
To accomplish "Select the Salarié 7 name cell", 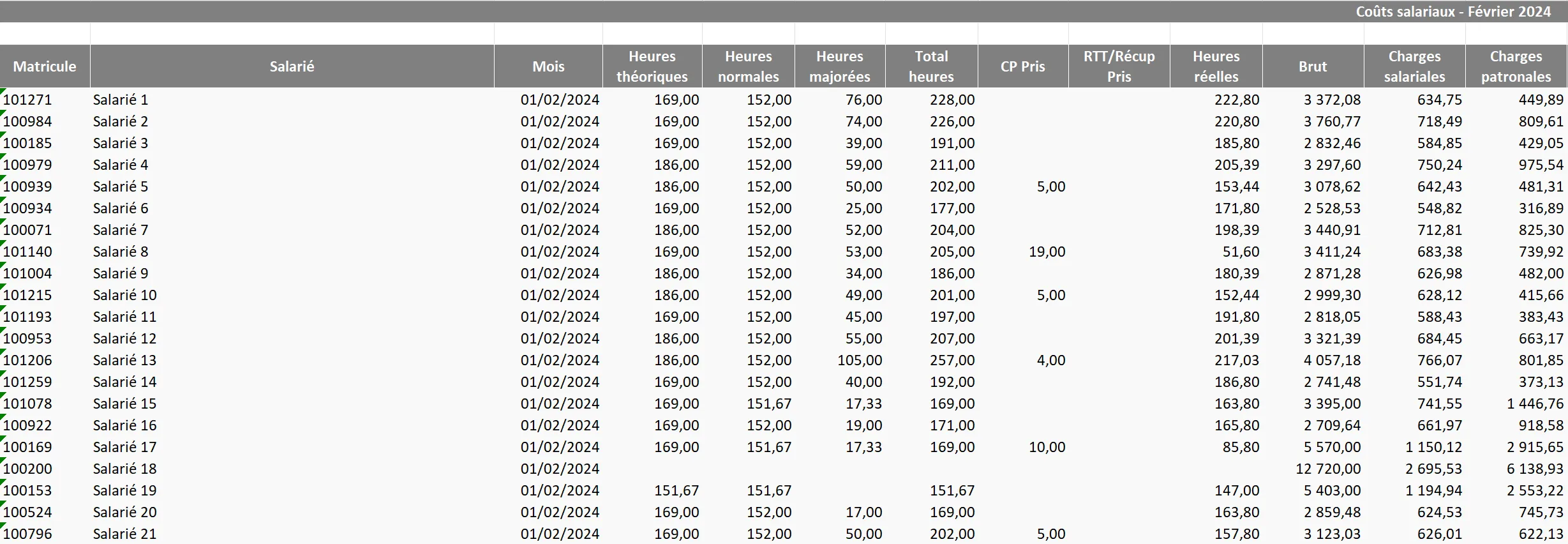I will (121, 230).
